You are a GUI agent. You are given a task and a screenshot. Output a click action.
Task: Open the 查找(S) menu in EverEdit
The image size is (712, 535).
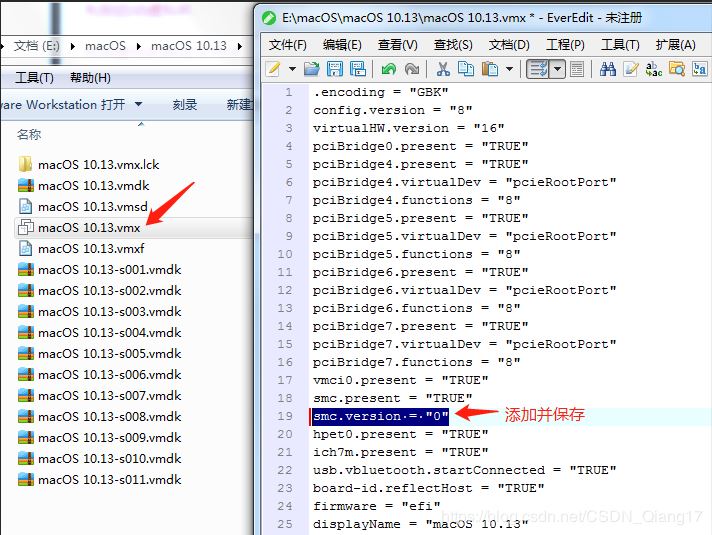[453, 44]
